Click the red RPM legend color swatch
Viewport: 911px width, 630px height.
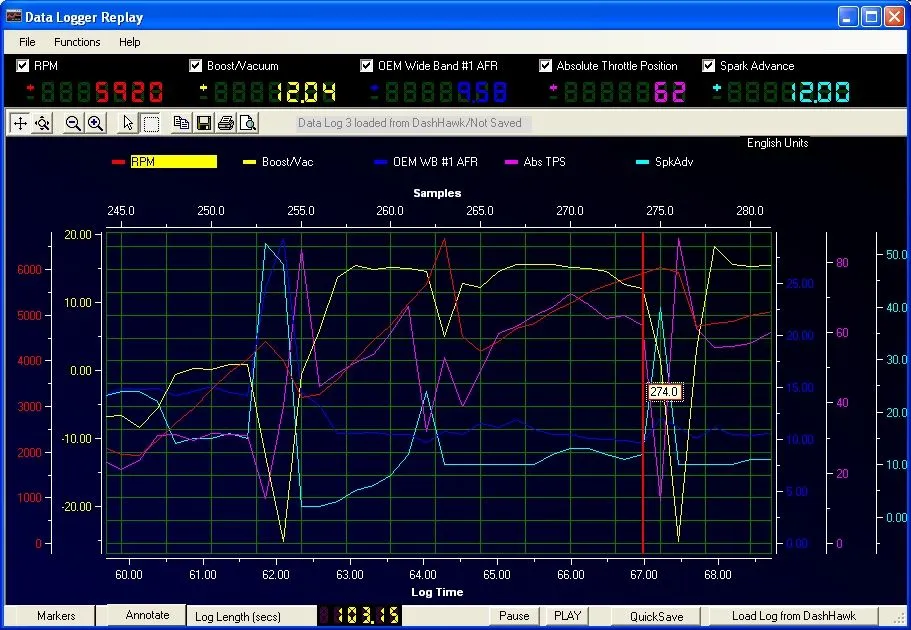point(118,162)
